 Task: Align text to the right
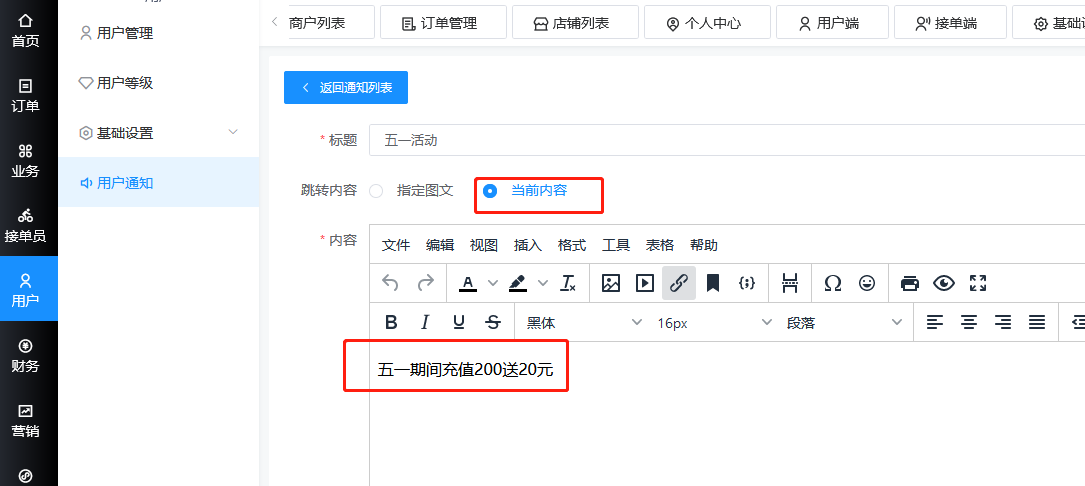(1003, 322)
